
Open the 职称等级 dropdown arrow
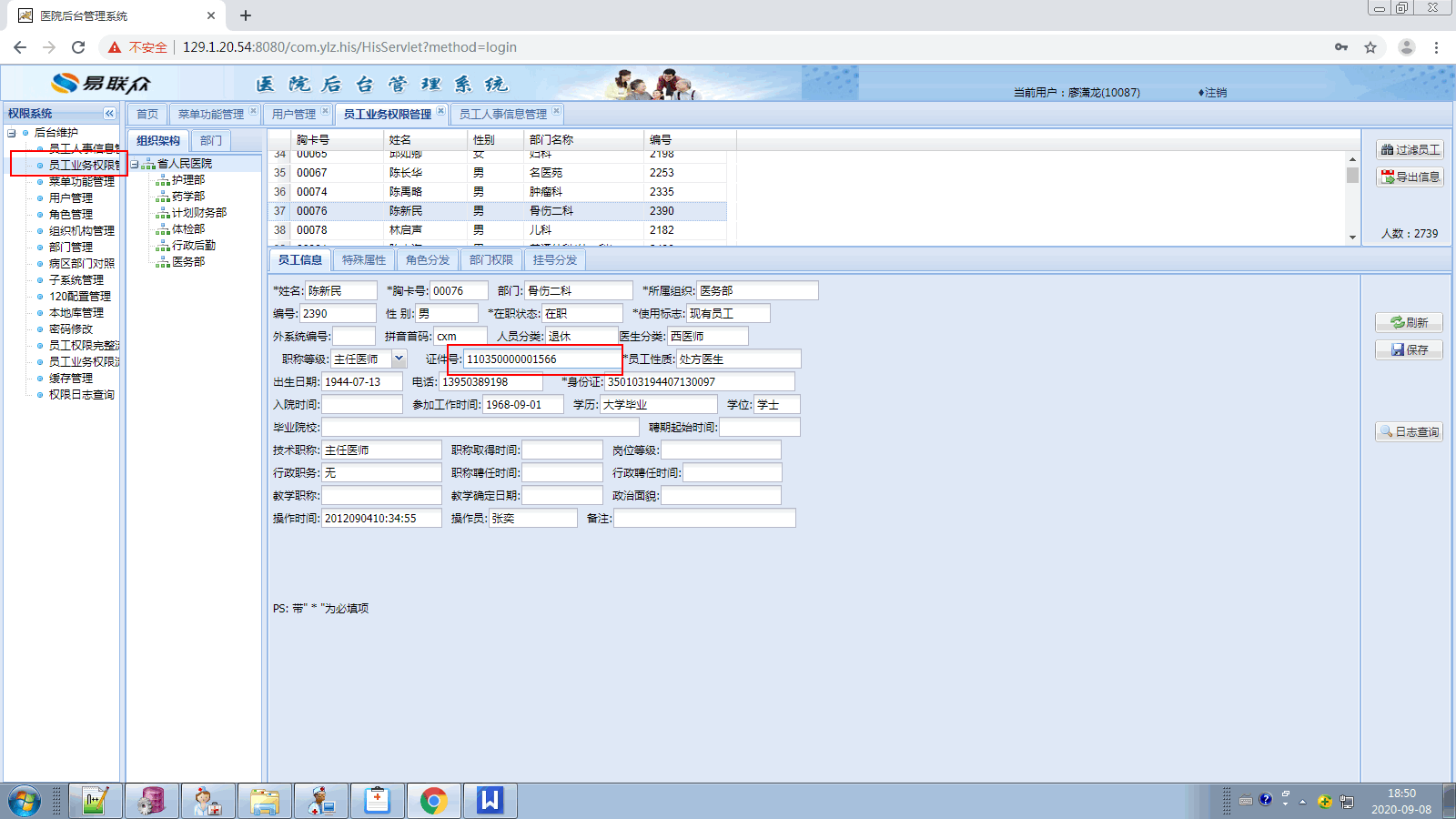[399, 359]
